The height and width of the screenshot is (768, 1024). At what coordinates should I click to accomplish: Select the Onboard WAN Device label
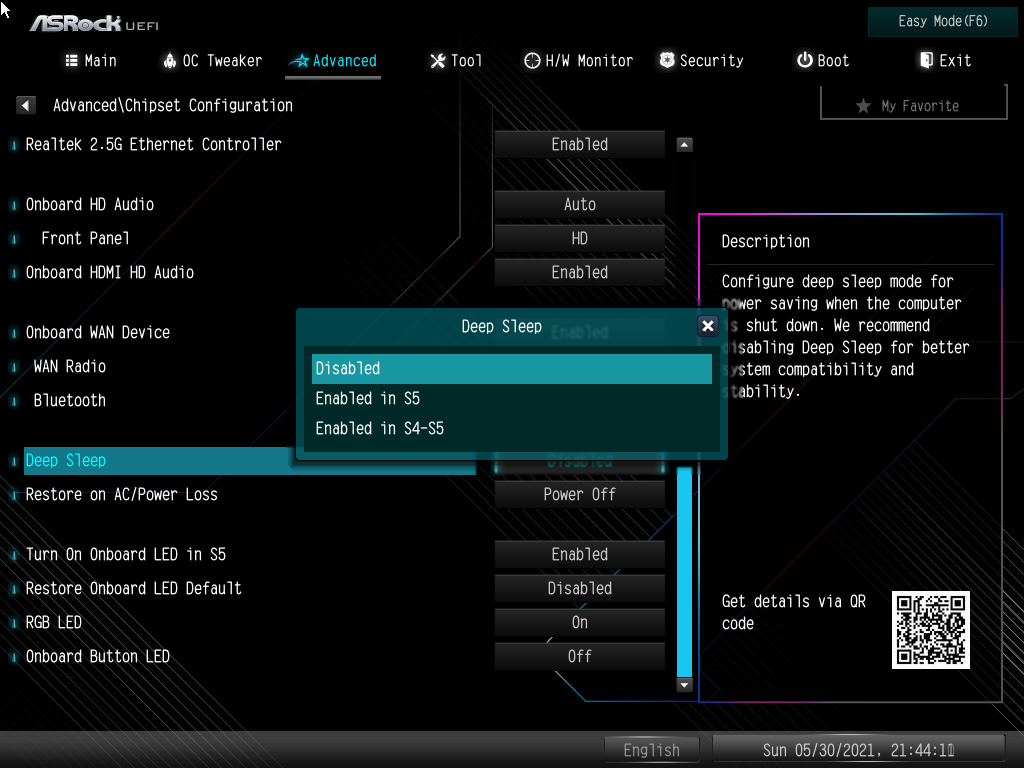(x=98, y=332)
